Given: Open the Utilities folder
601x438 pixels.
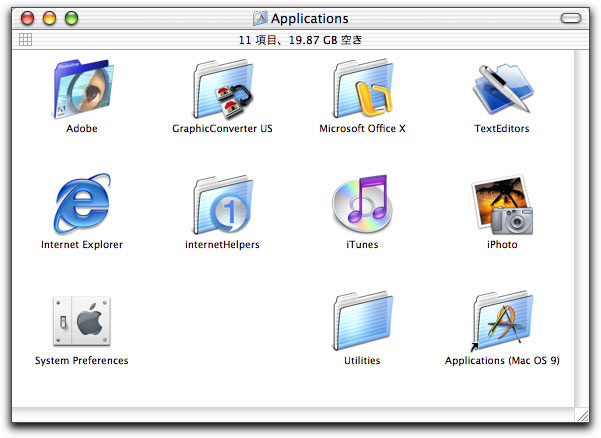Looking at the screenshot, I should pos(361,321).
